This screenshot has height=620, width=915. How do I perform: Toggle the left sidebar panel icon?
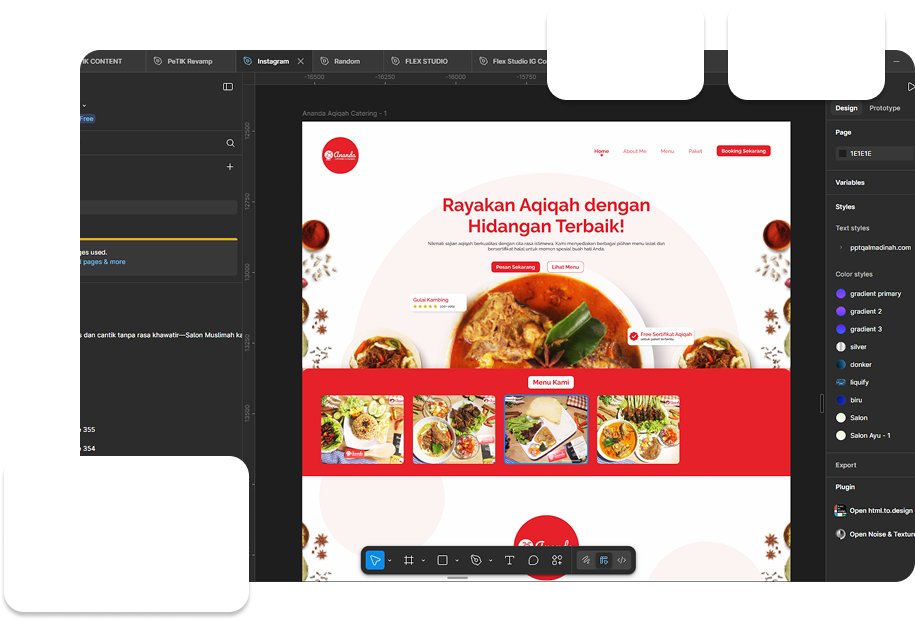(228, 87)
